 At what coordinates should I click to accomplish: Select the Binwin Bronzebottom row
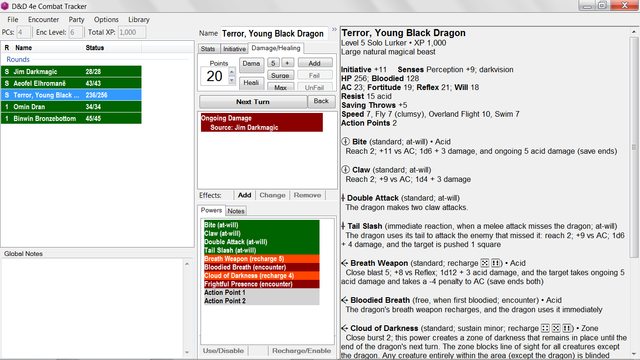[71, 119]
